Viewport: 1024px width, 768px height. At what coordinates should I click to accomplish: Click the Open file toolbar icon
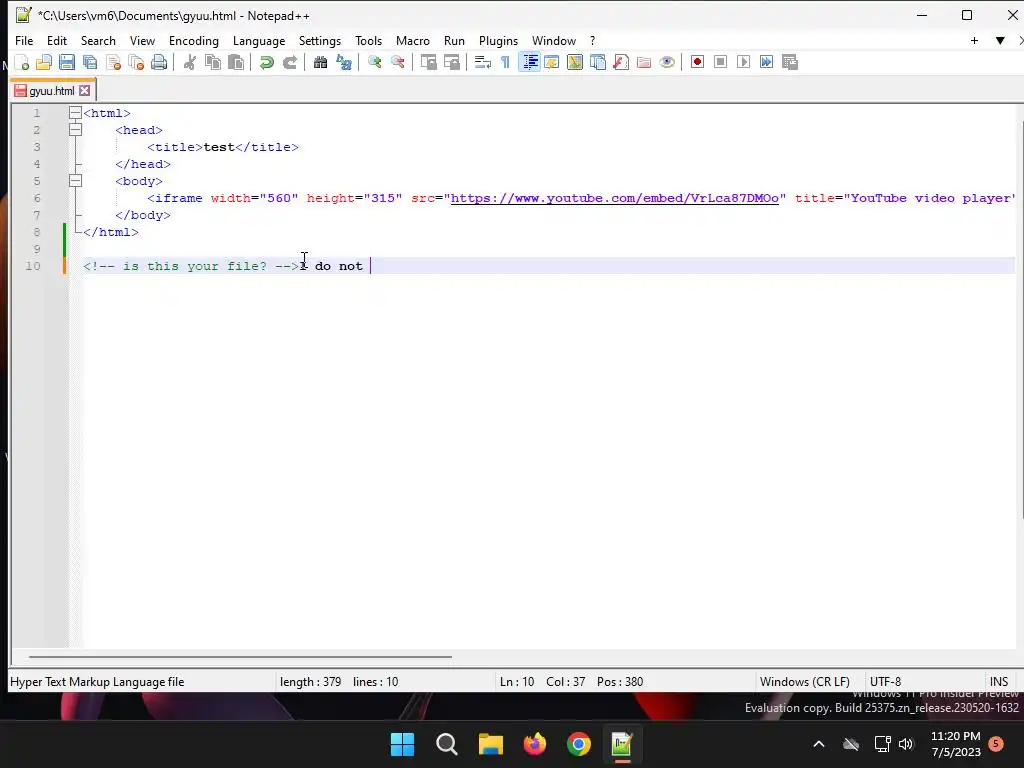point(44,62)
